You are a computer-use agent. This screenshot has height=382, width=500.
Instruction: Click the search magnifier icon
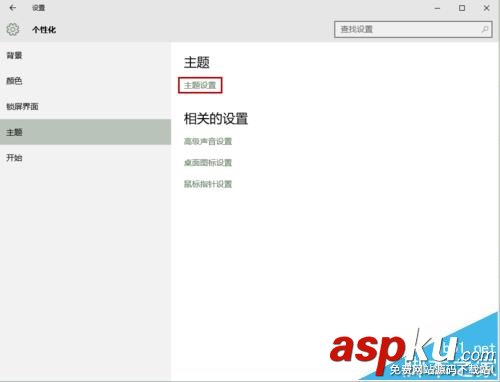pyautogui.click(x=485, y=29)
